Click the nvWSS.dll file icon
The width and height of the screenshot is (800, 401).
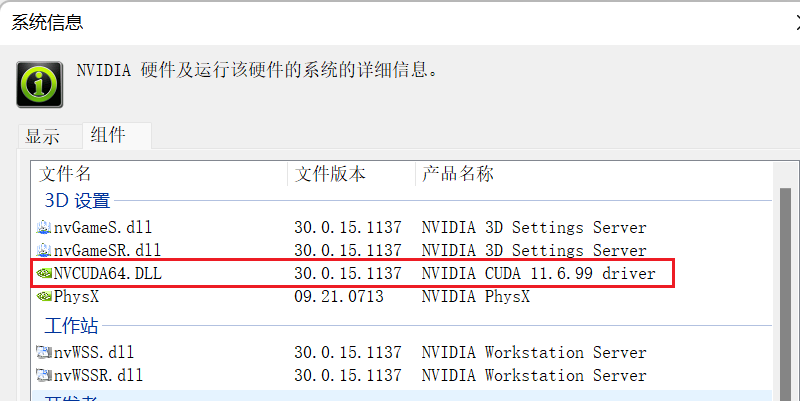tap(44, 352)
